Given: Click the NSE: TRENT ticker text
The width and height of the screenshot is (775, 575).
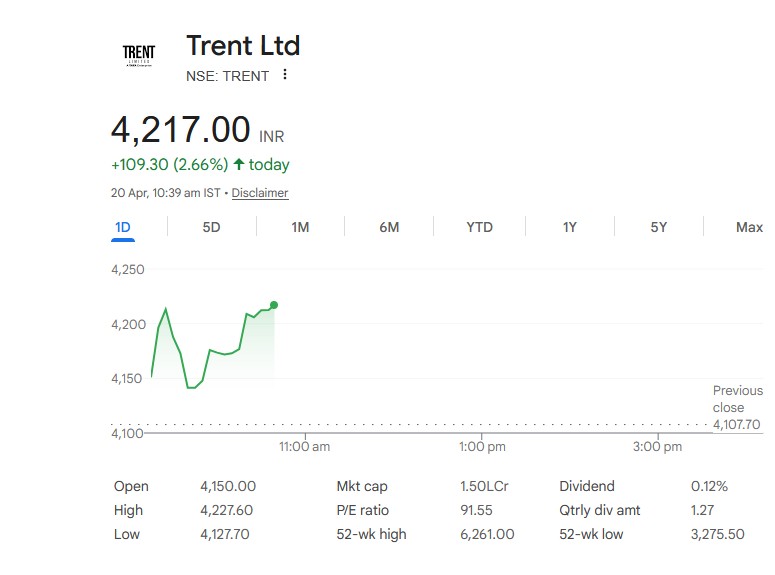Looking at the screenshot, I should pyautogui.click(x=227, y=76).
